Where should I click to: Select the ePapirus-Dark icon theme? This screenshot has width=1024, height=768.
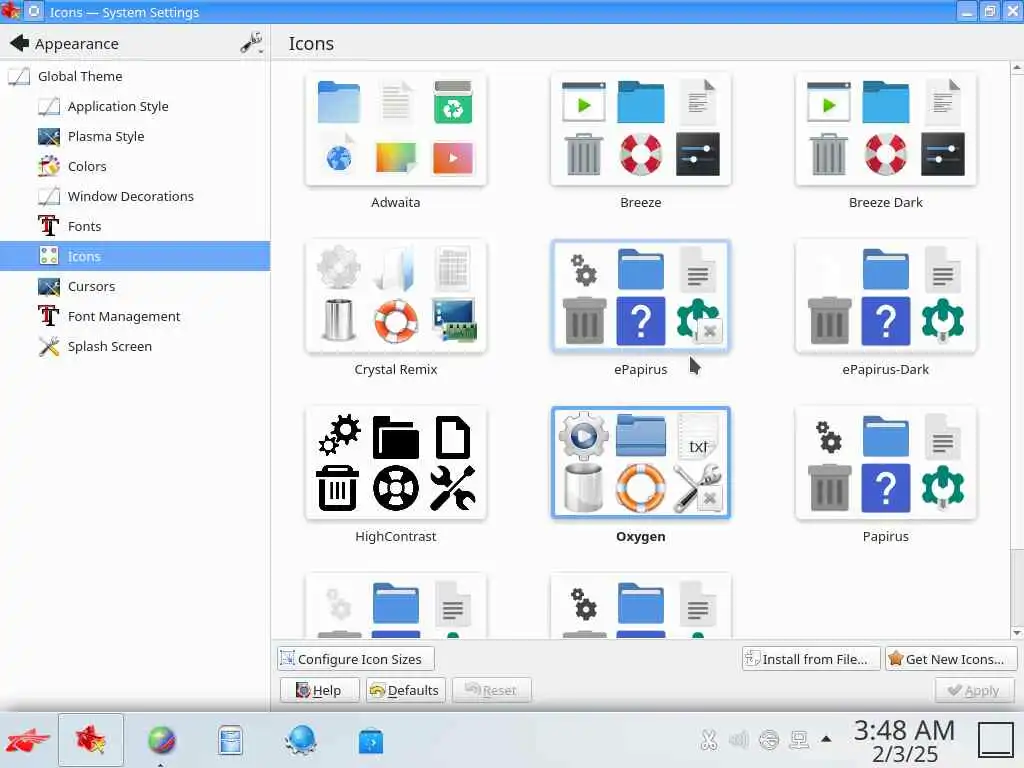click(x=886, y=296)
